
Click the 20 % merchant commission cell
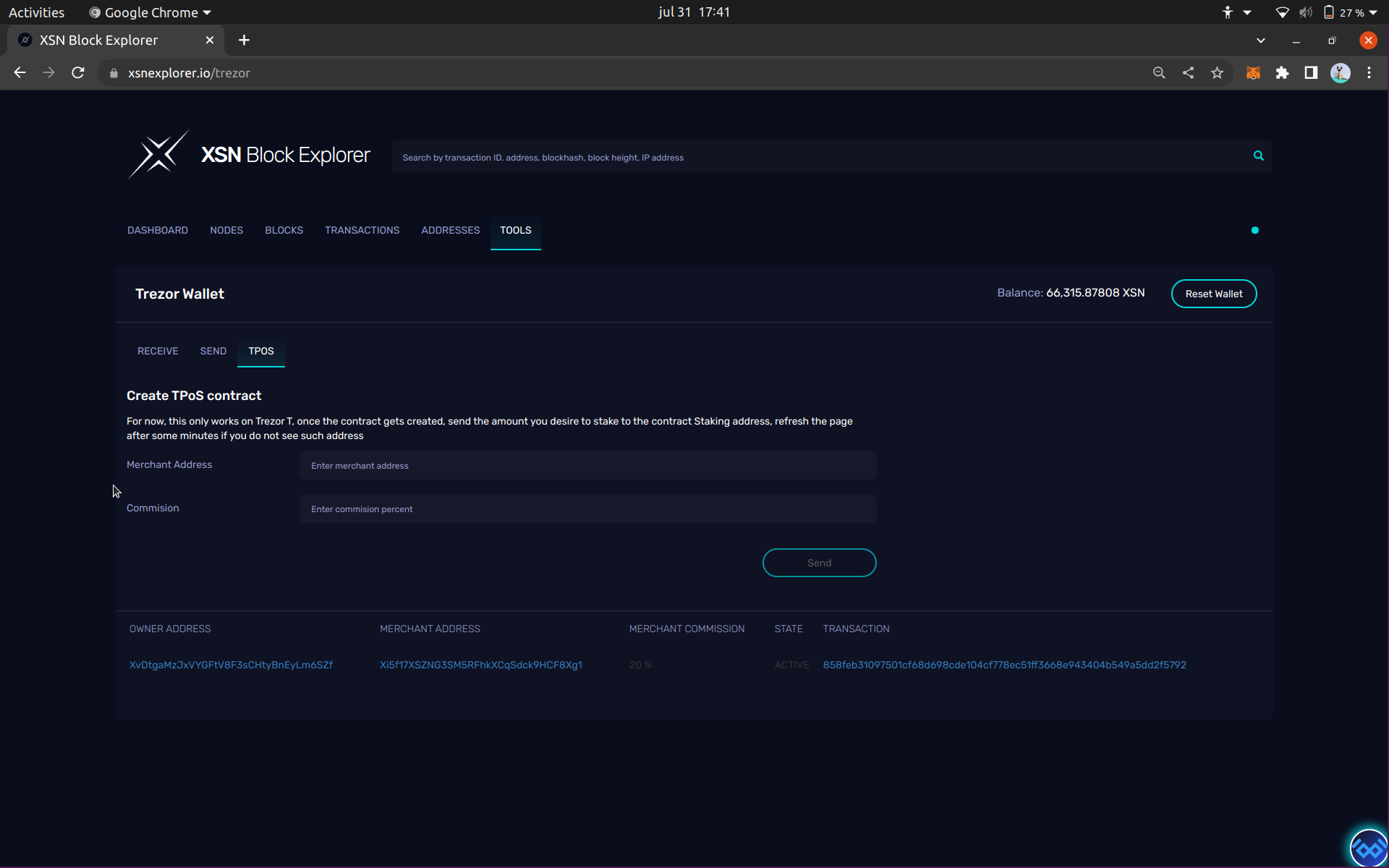pos(640,665)
